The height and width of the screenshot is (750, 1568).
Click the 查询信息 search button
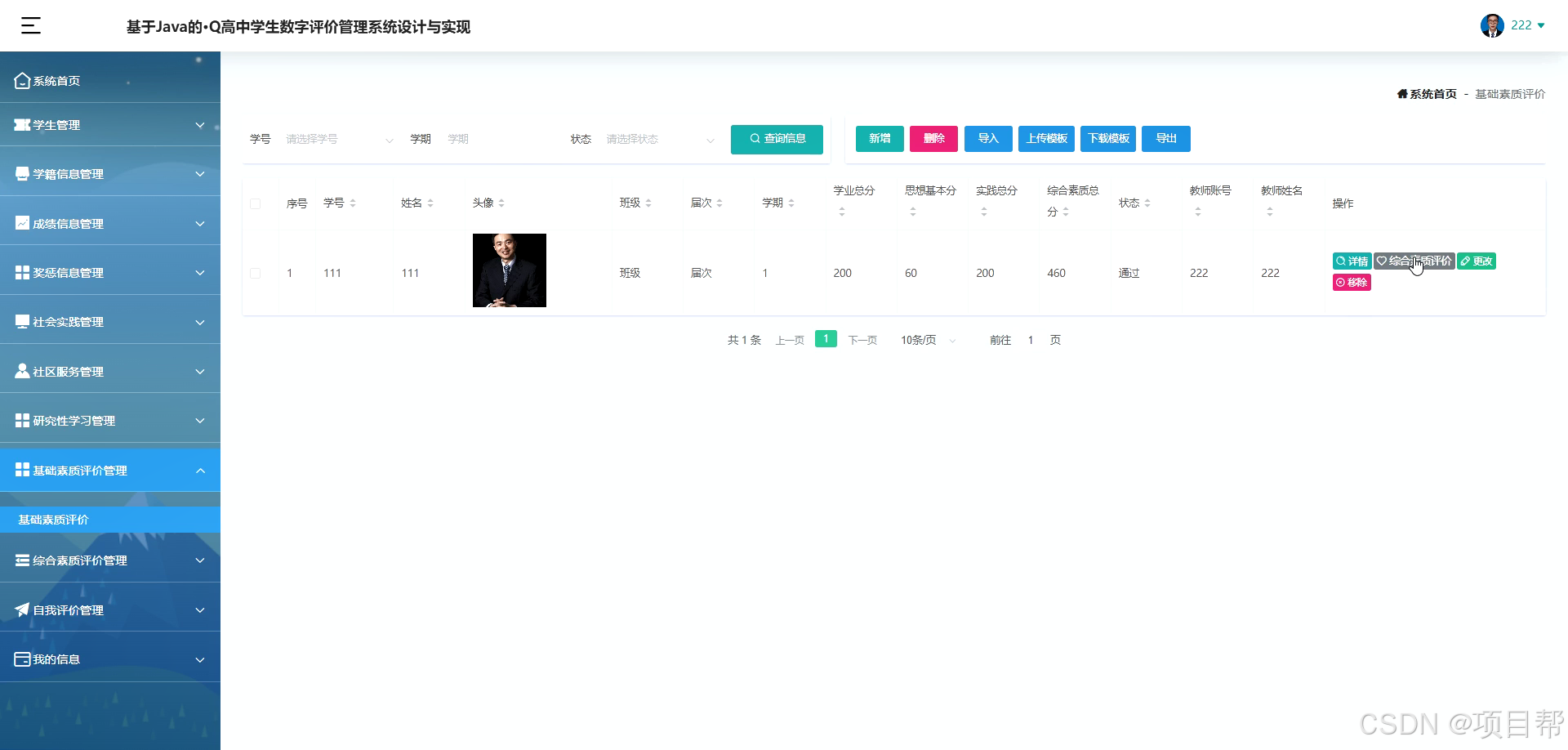coord(777,139)
